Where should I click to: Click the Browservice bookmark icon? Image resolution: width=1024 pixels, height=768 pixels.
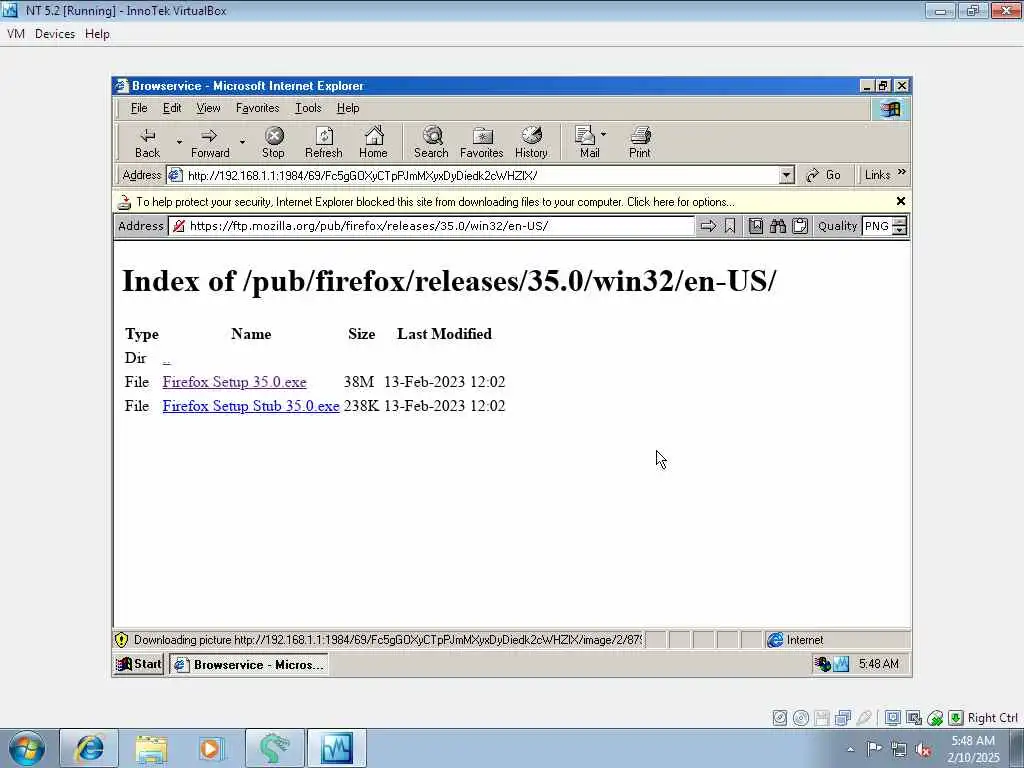point(730,226)
